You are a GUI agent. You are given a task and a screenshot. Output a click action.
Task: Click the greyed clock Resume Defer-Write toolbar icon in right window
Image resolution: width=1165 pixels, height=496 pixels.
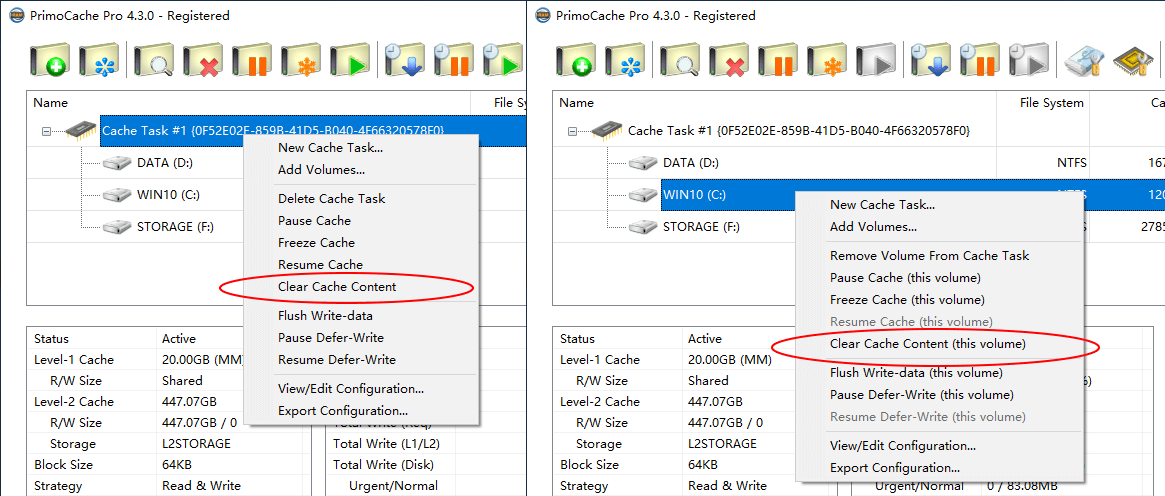click(x=1028, y=60)
